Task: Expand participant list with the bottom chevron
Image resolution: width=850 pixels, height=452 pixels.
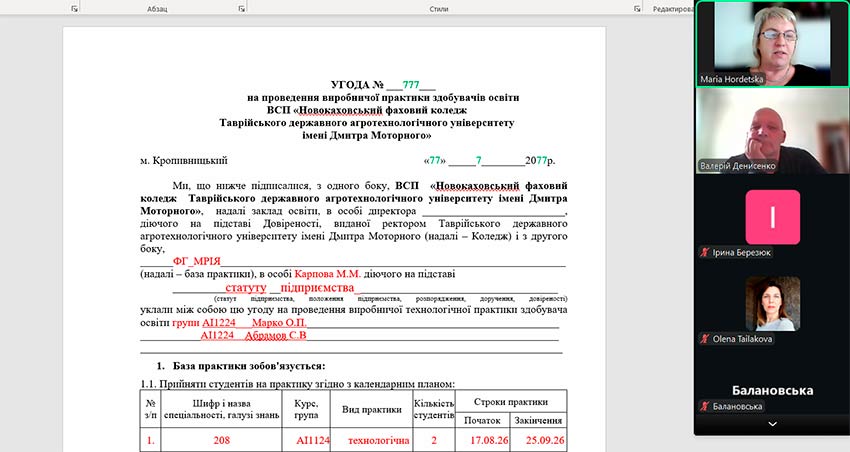Action: click(772, 424)
